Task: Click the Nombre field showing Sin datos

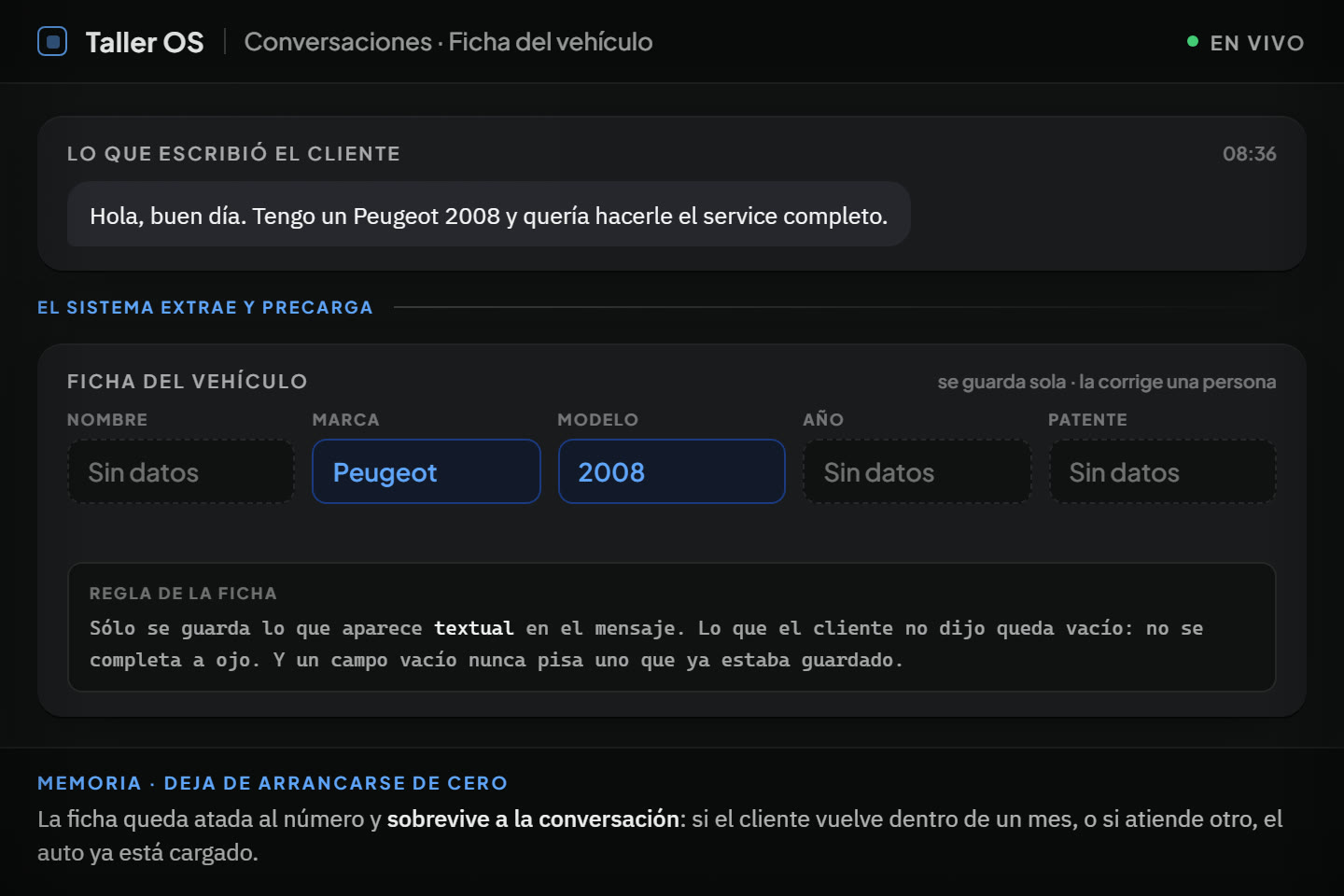Action: tap(181, 472)
